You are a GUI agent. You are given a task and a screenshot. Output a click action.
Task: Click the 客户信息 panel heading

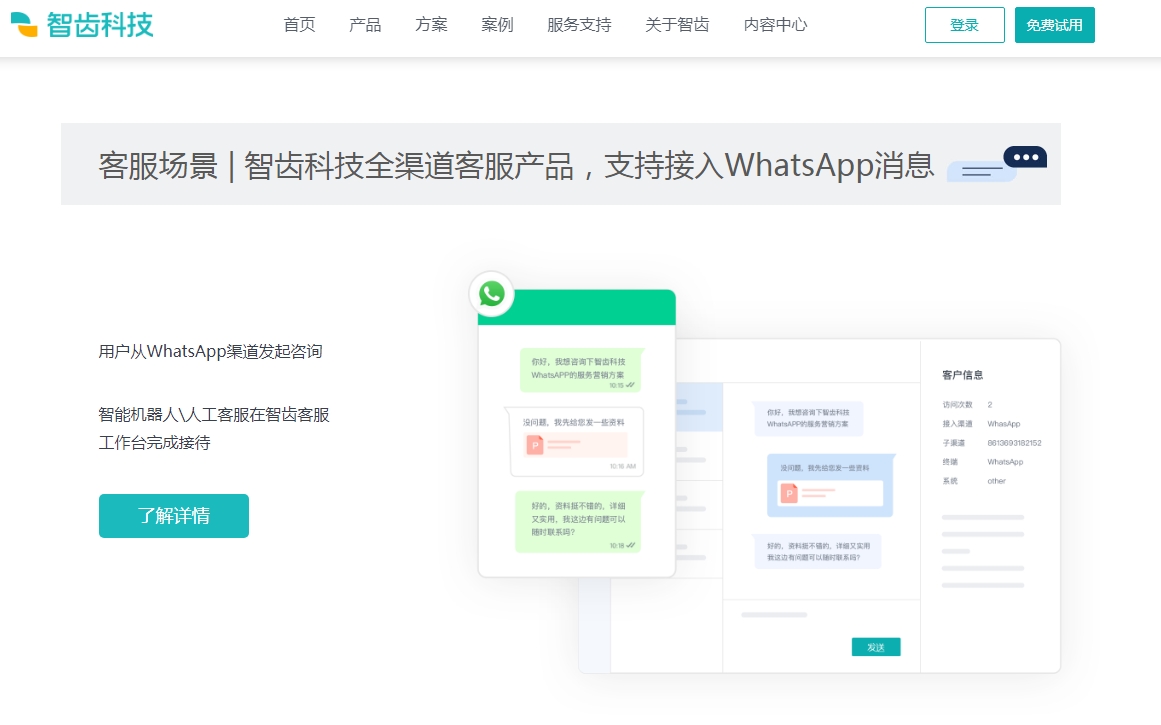tap(962, 375)
